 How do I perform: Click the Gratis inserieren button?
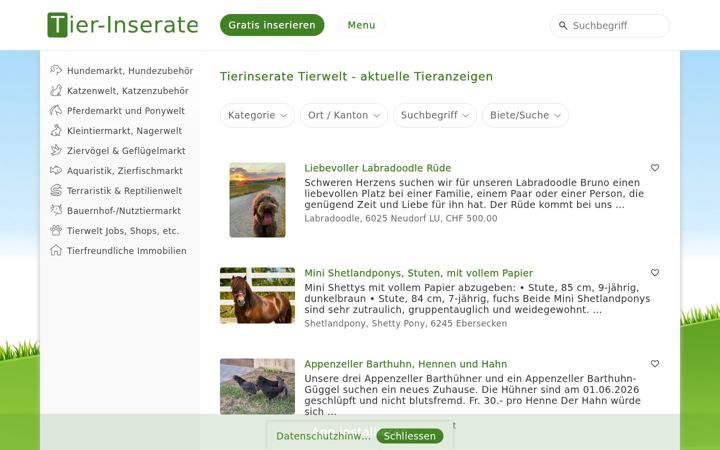[x=272, y=25]
